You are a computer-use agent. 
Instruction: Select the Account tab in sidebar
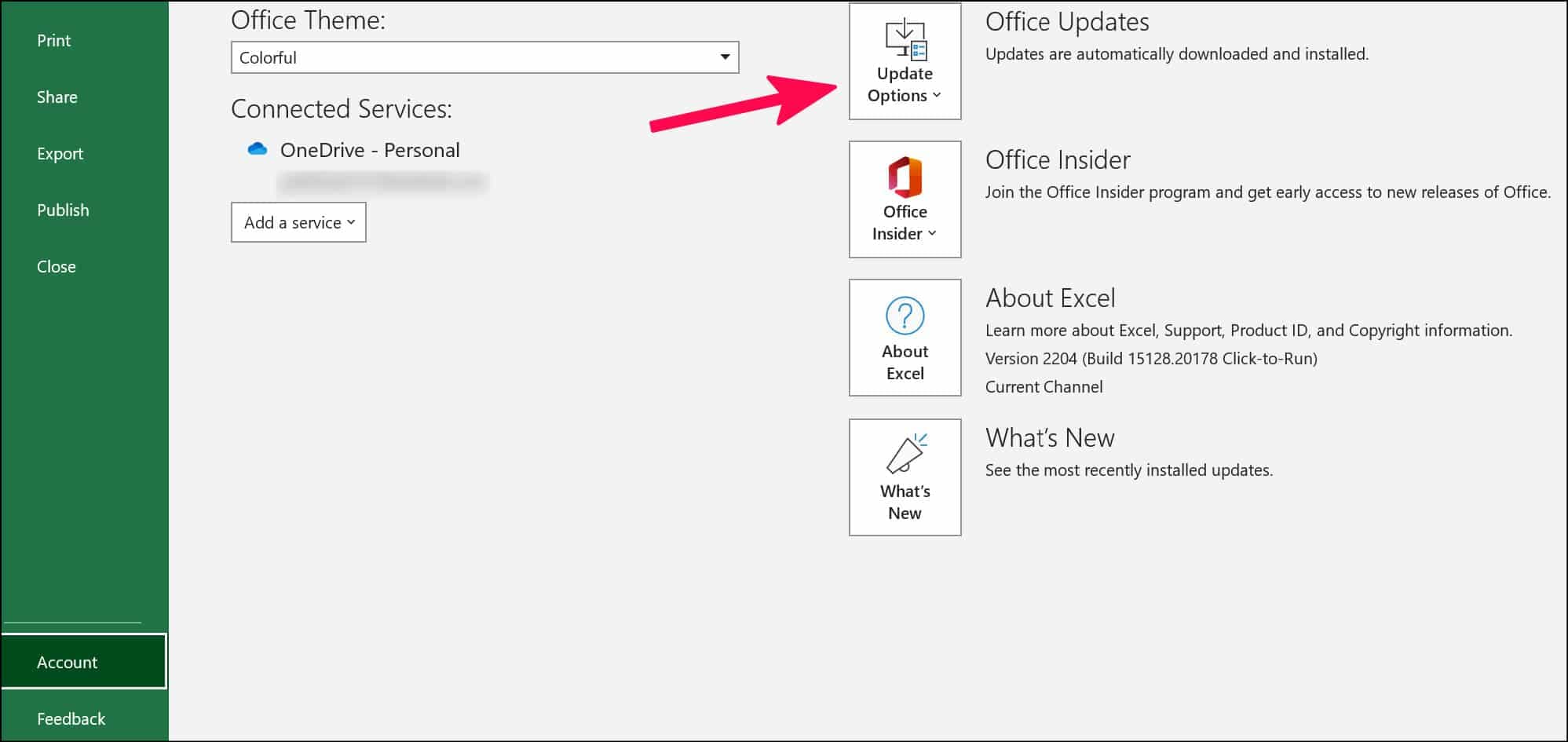pos(68,663)
